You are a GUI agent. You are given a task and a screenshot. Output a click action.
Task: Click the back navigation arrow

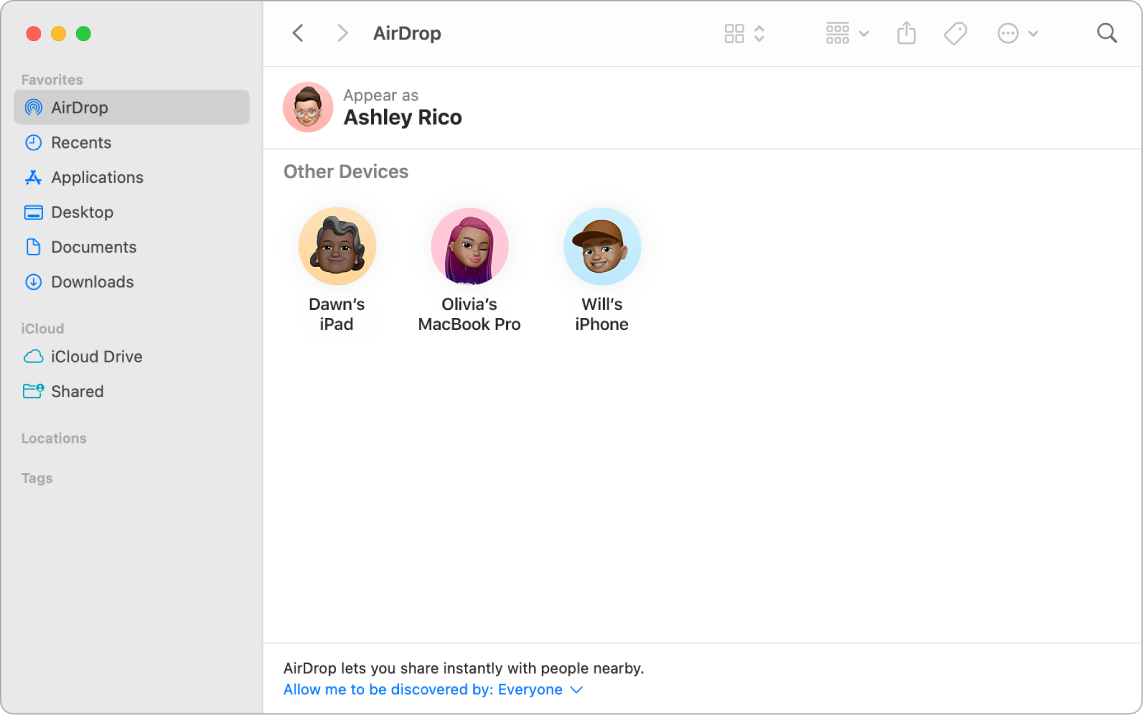(x=298, y=32)
